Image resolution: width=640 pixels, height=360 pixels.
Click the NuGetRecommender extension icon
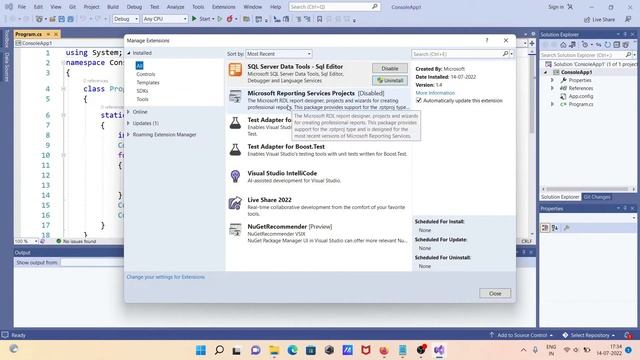pos(235,230)
